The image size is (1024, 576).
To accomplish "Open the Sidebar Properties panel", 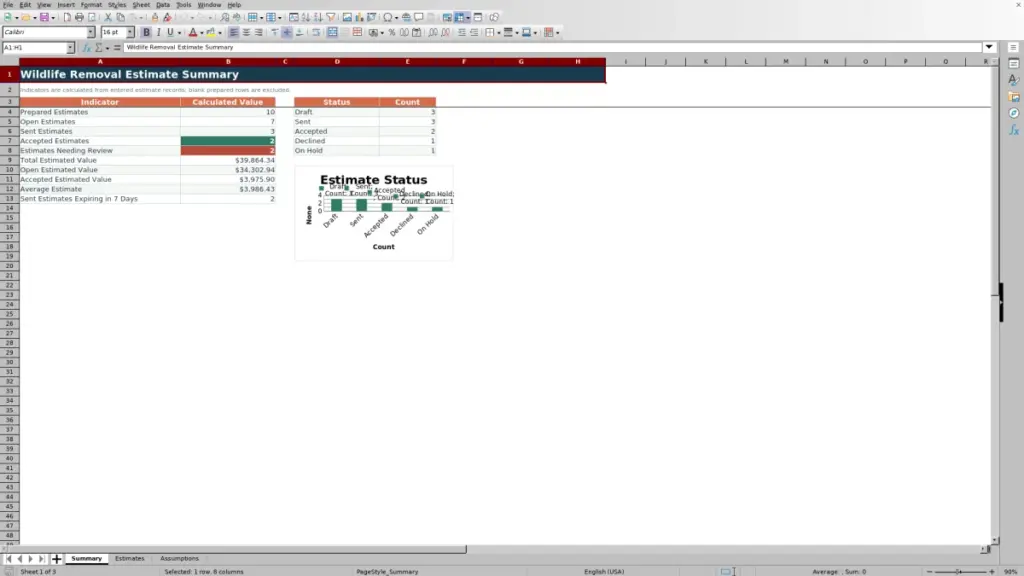I will point(1014,64).
